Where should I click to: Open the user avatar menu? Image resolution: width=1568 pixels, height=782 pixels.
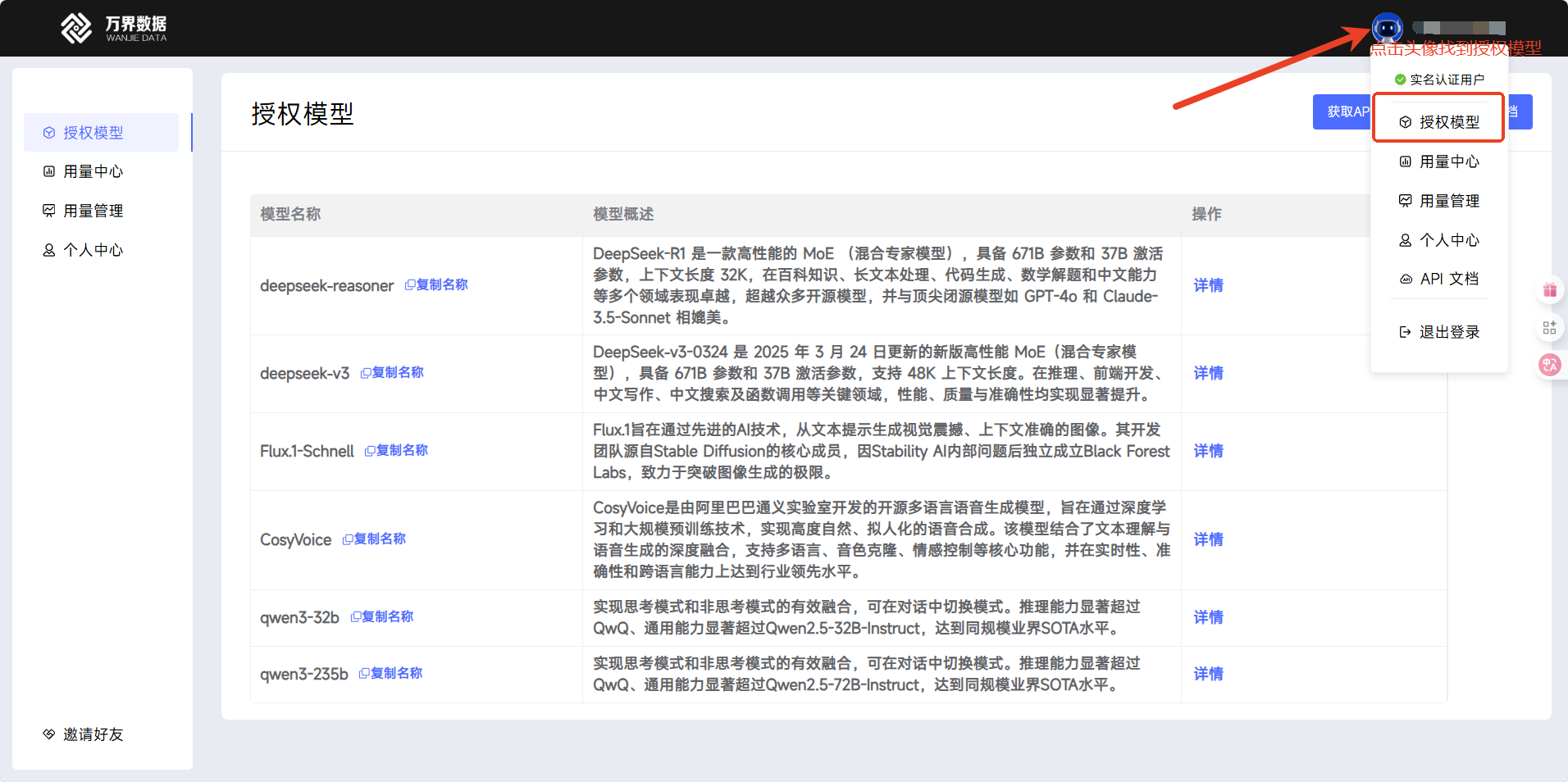(1387, 29)
